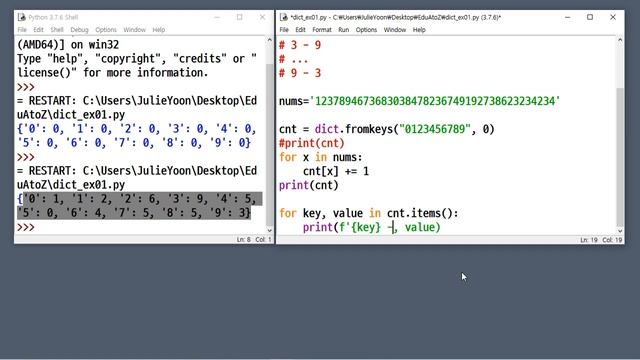640x360 pixels.
Task: Click 'Col: 19' in editor status bar
Action: [x=612, y=240]
